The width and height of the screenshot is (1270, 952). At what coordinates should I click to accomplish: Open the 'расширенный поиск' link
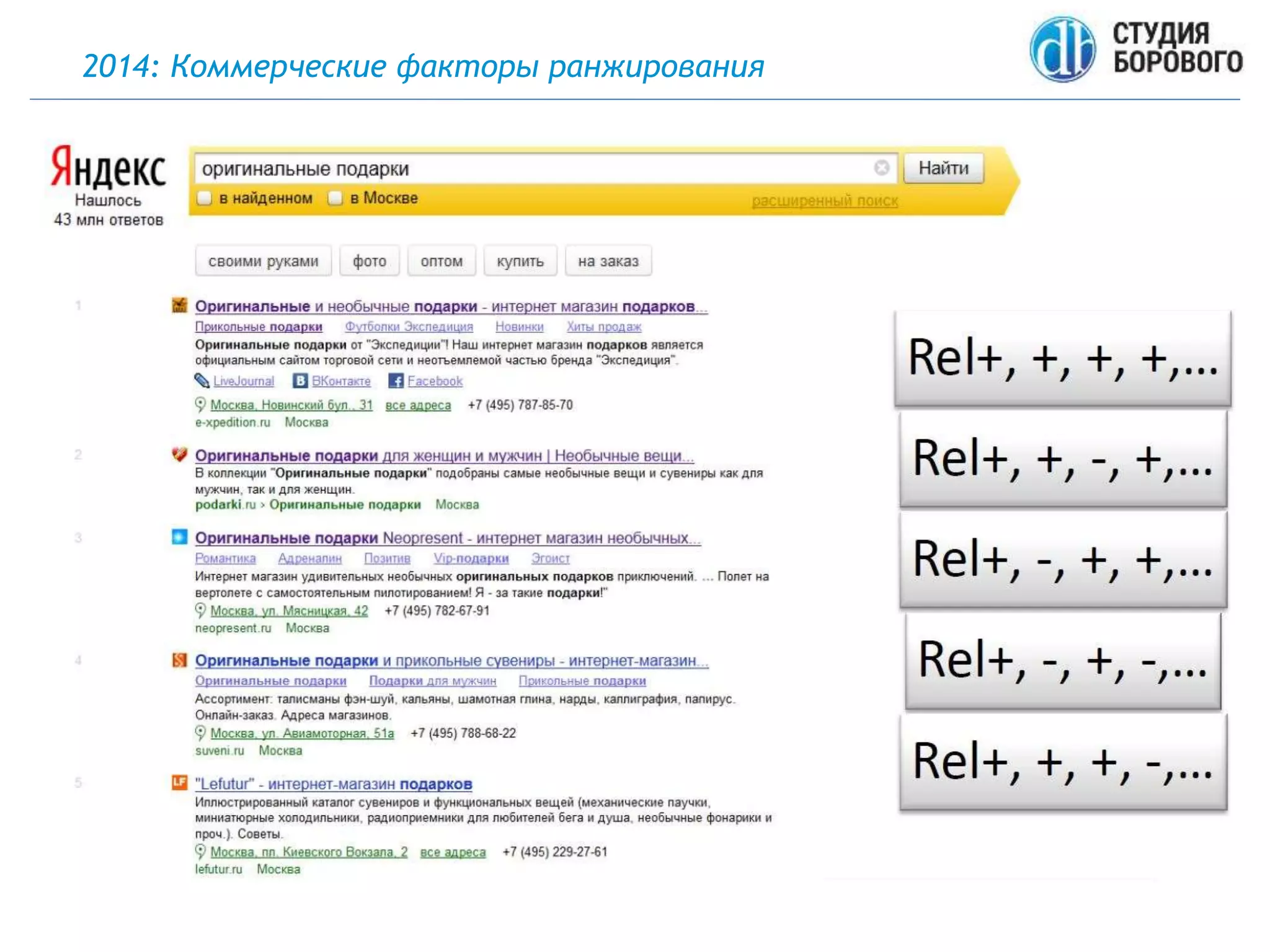point(825,201)
